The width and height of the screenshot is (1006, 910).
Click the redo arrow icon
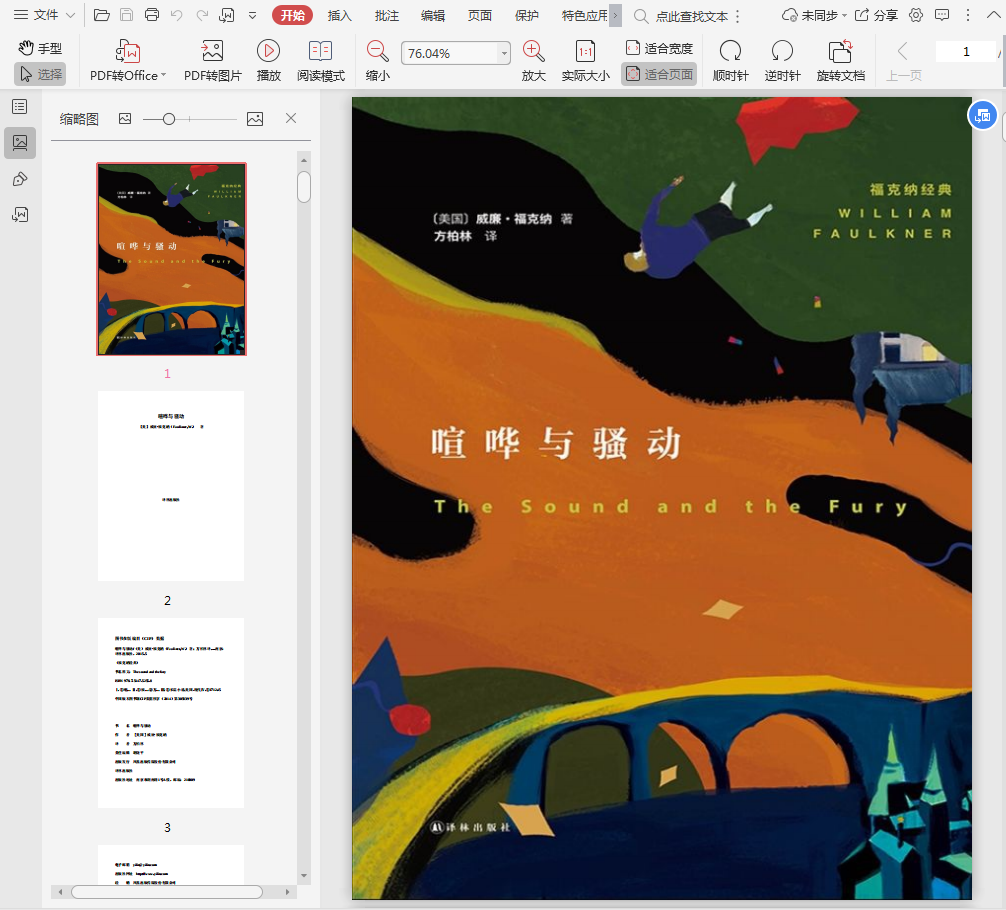202,15
